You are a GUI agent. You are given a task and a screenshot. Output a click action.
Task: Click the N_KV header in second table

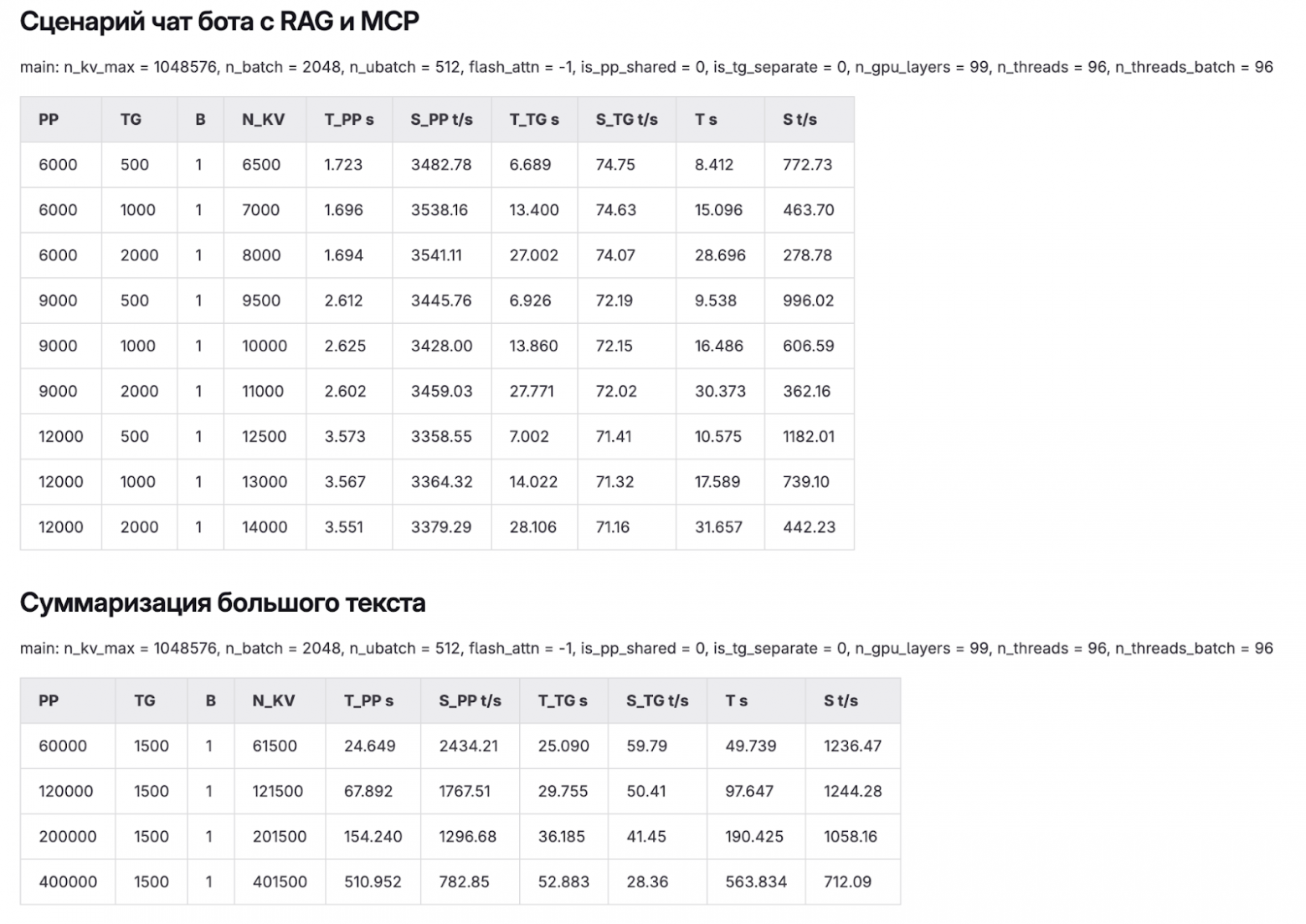coord(274,701)
